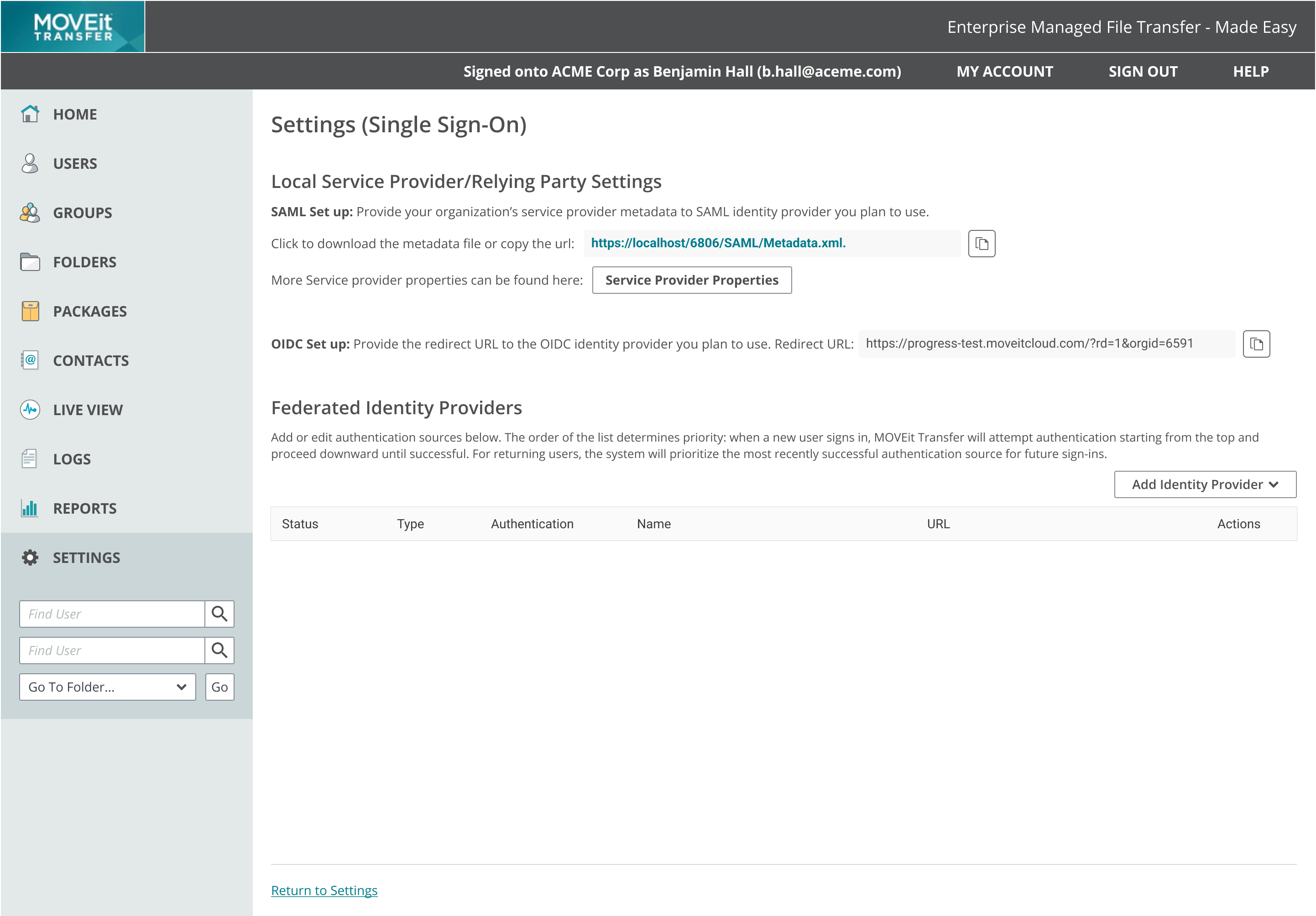Open the HELP menu item
The image size is (1316, 916).
1250,72
